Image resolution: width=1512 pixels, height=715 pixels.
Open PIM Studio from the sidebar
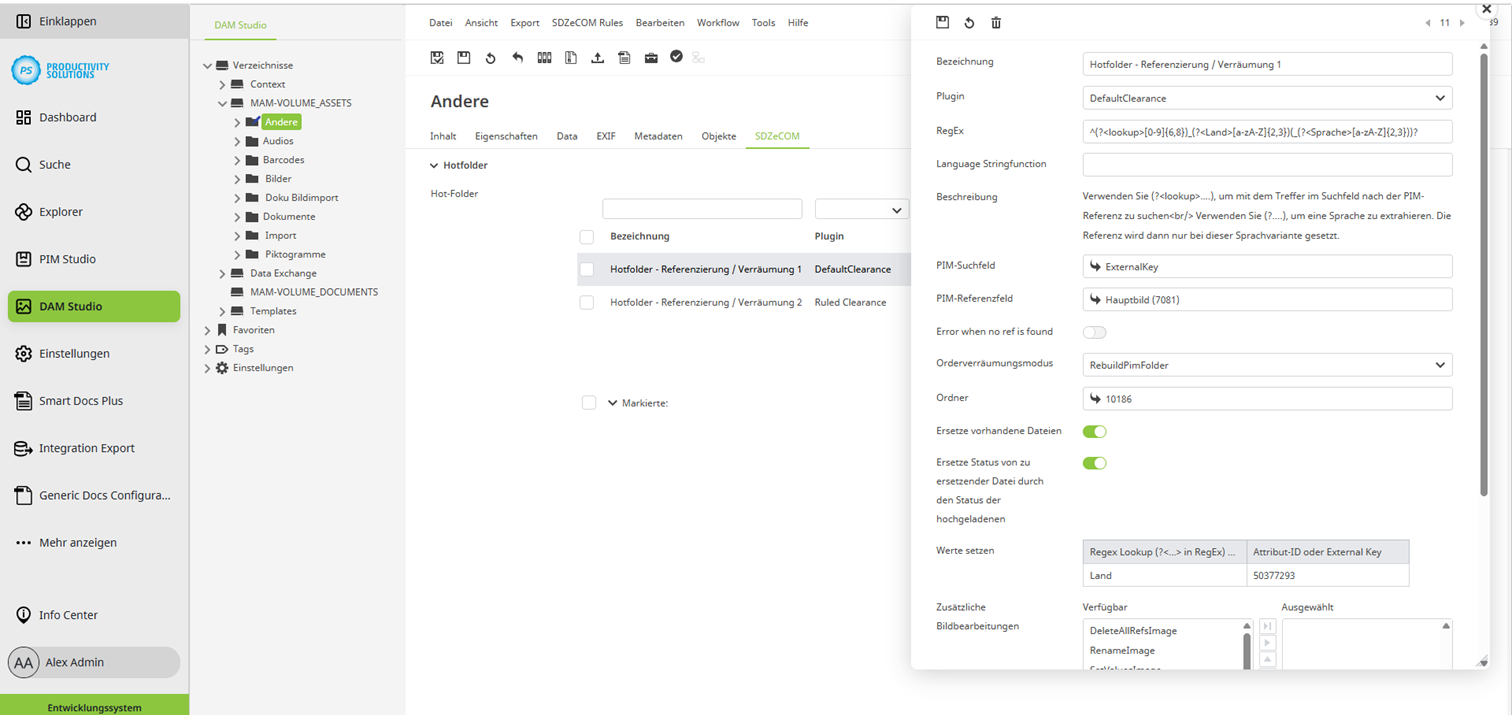[67, 259]
